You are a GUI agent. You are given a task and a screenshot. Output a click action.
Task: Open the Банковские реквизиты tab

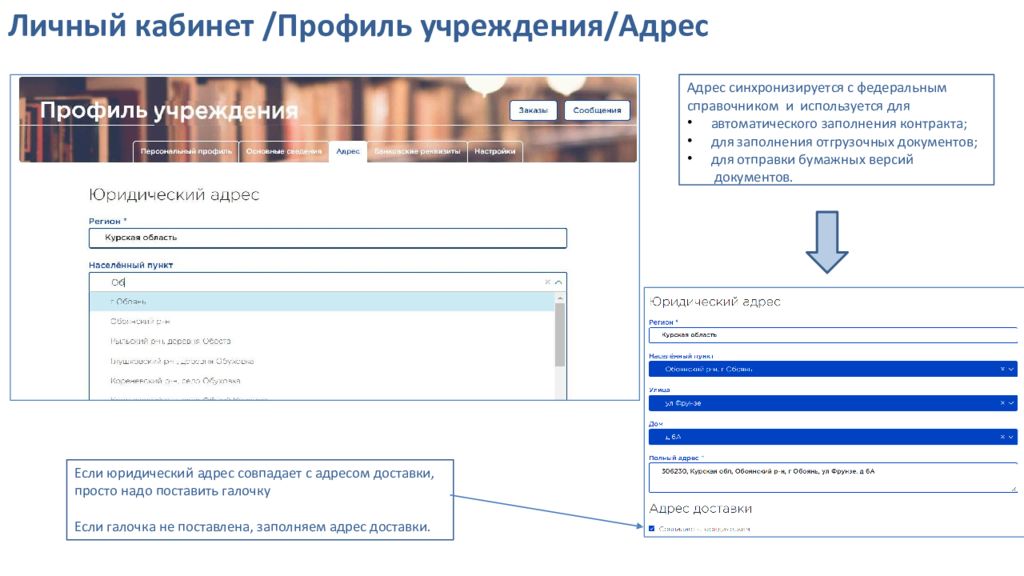(417, 152)
